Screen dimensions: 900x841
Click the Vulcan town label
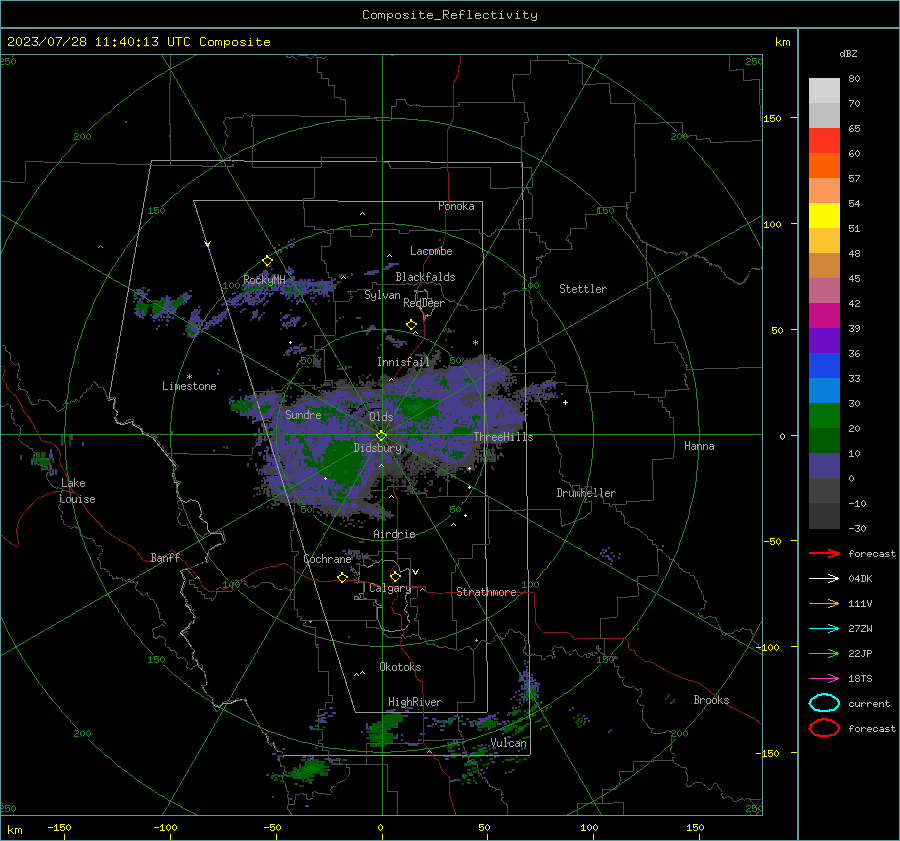508,743
